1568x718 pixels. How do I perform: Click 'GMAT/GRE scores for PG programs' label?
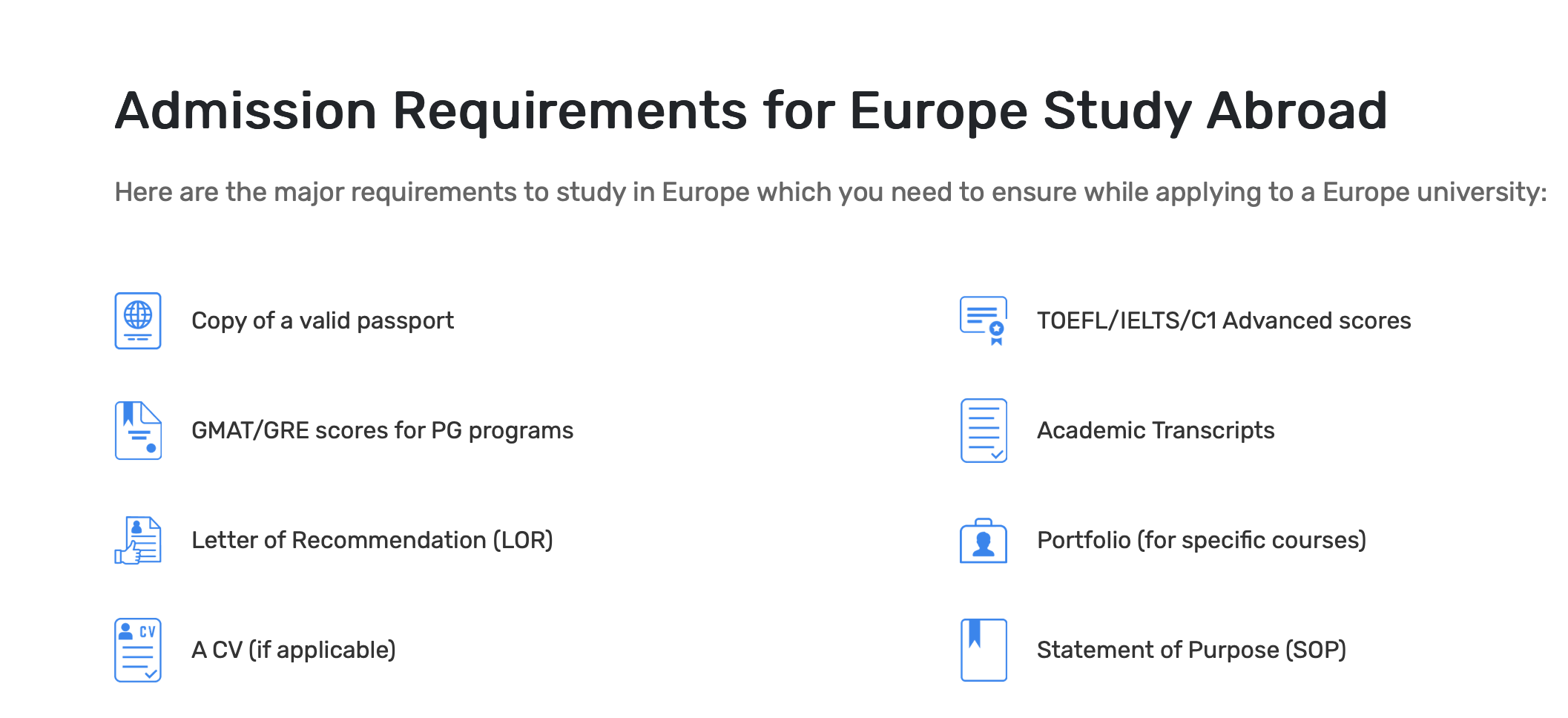[x=382, y=430]
